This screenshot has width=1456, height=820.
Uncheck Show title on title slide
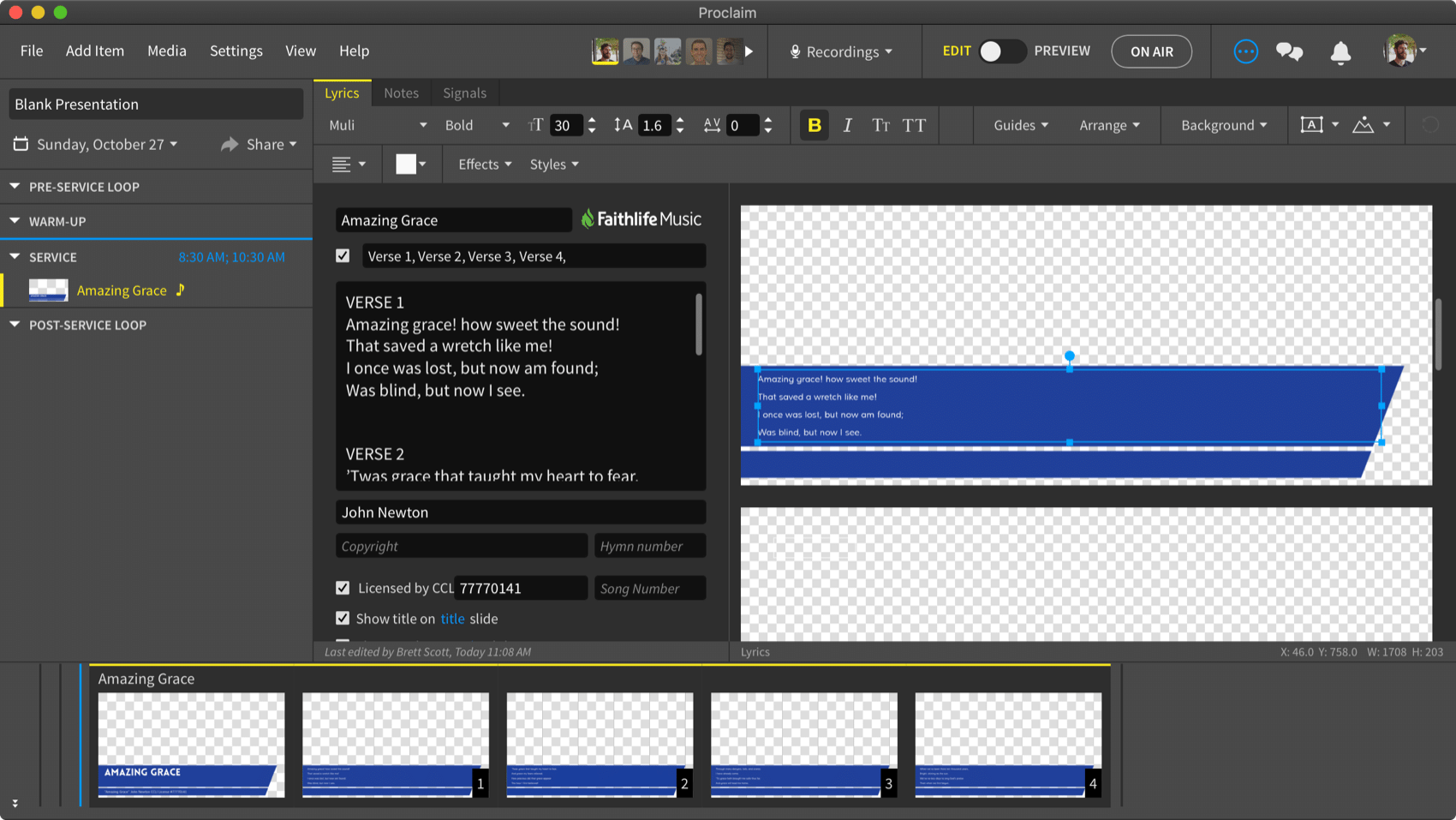pyautogui.click(x=343, y=618)
